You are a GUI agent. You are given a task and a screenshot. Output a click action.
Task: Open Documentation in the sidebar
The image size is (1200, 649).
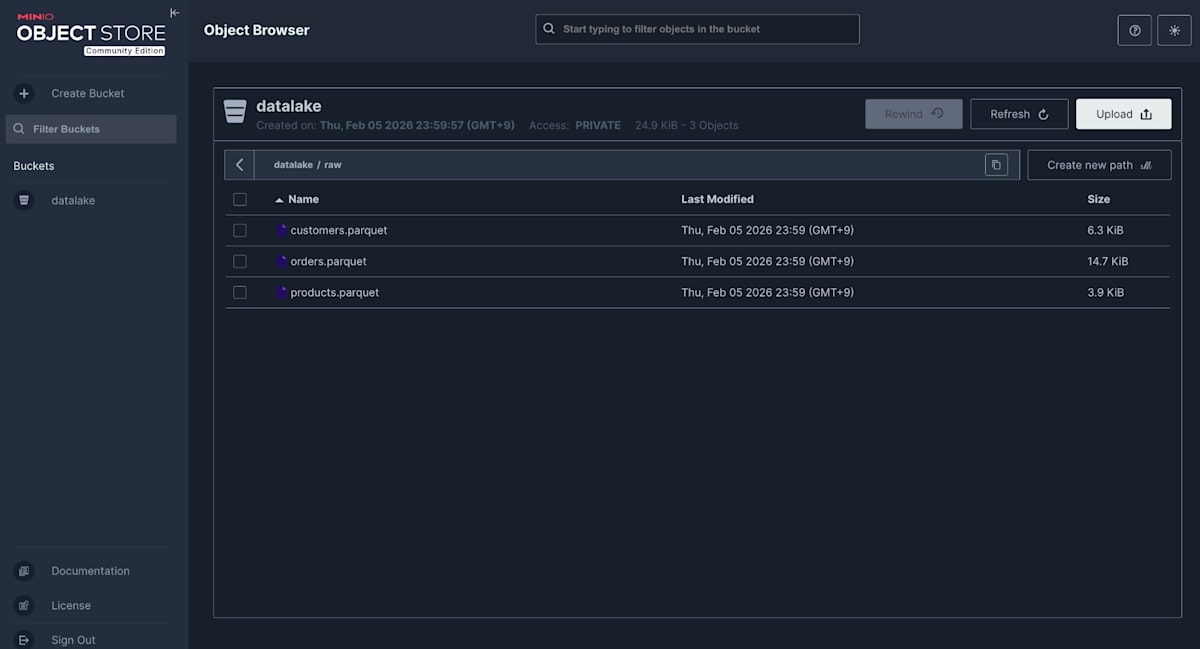(x=91, y=571)
